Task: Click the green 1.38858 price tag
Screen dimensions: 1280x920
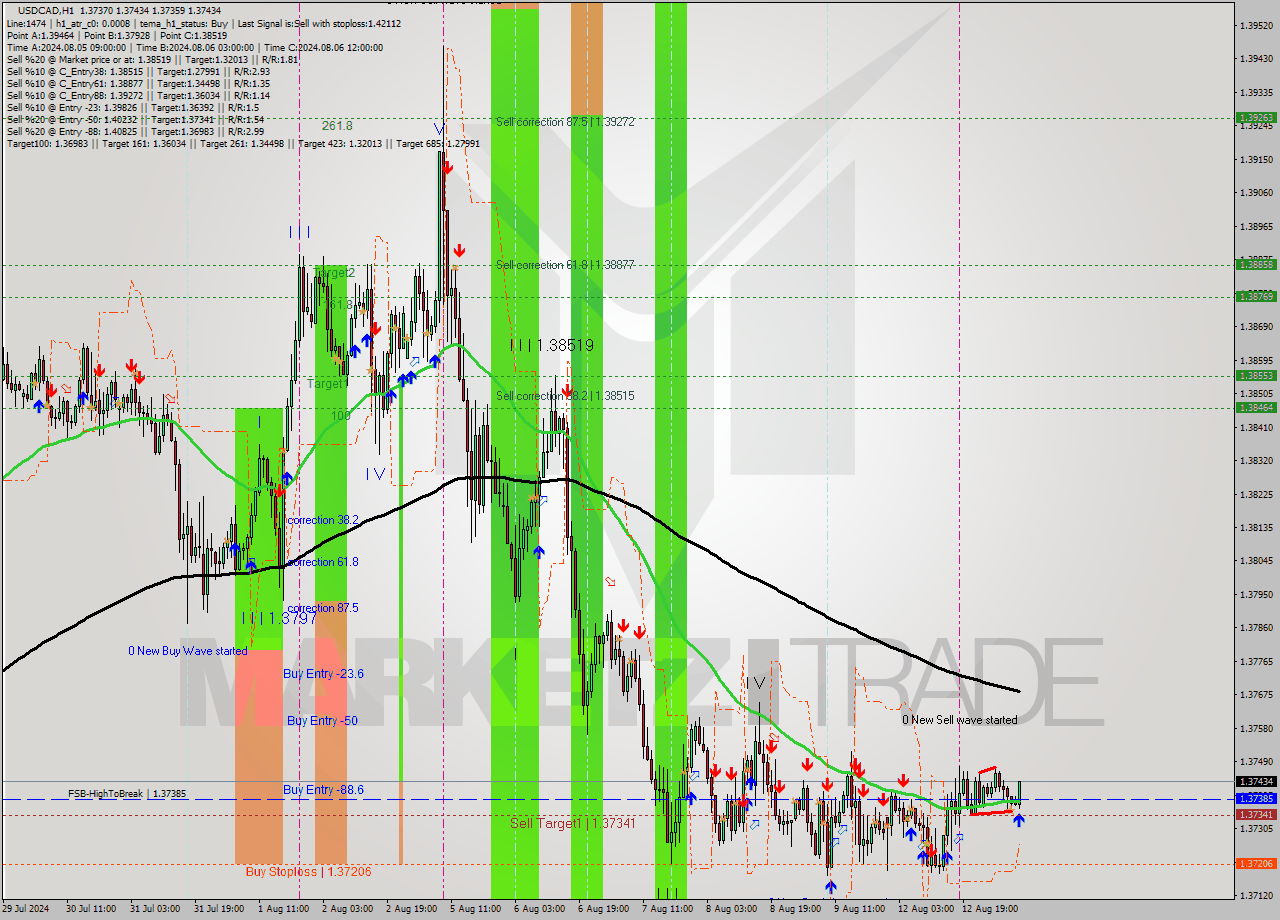Action: pyautogui.click(x=1256, y=265)
